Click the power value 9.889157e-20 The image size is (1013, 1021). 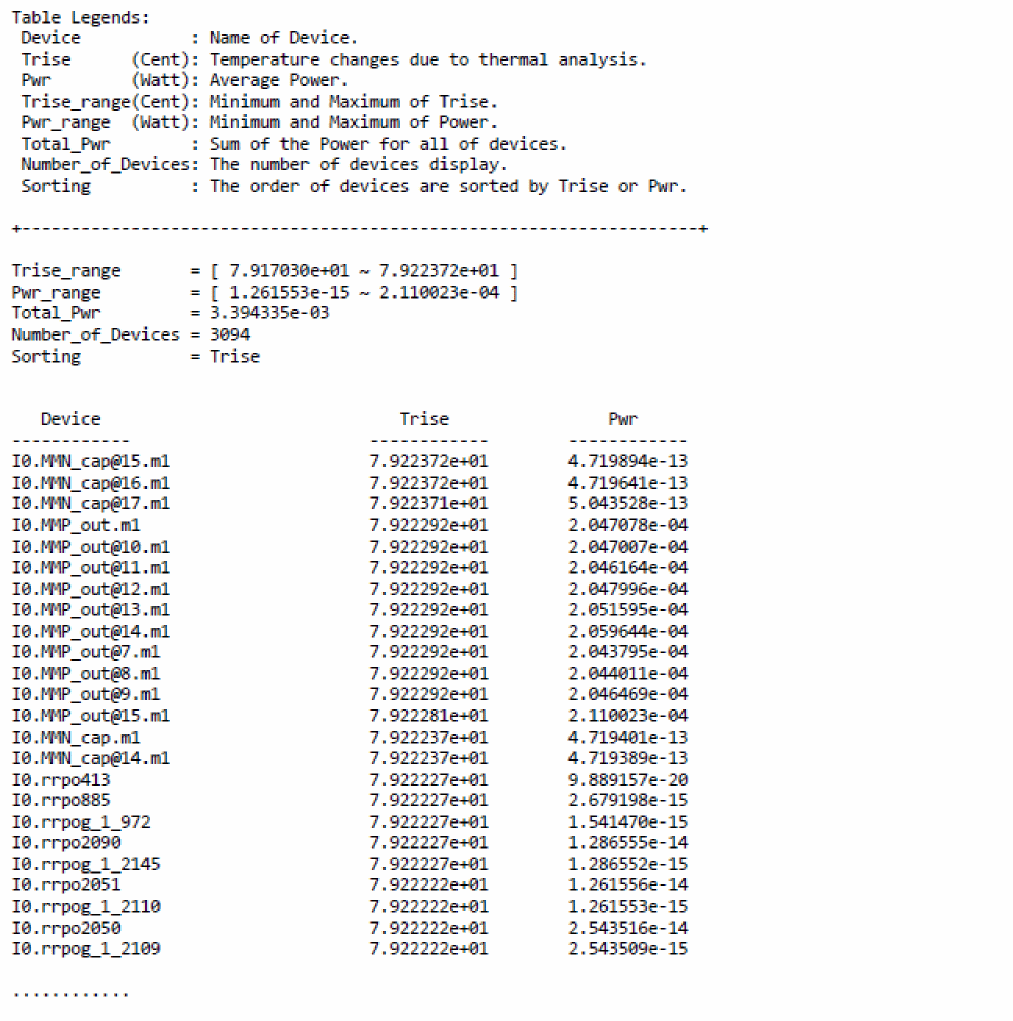tap(627, 780)
